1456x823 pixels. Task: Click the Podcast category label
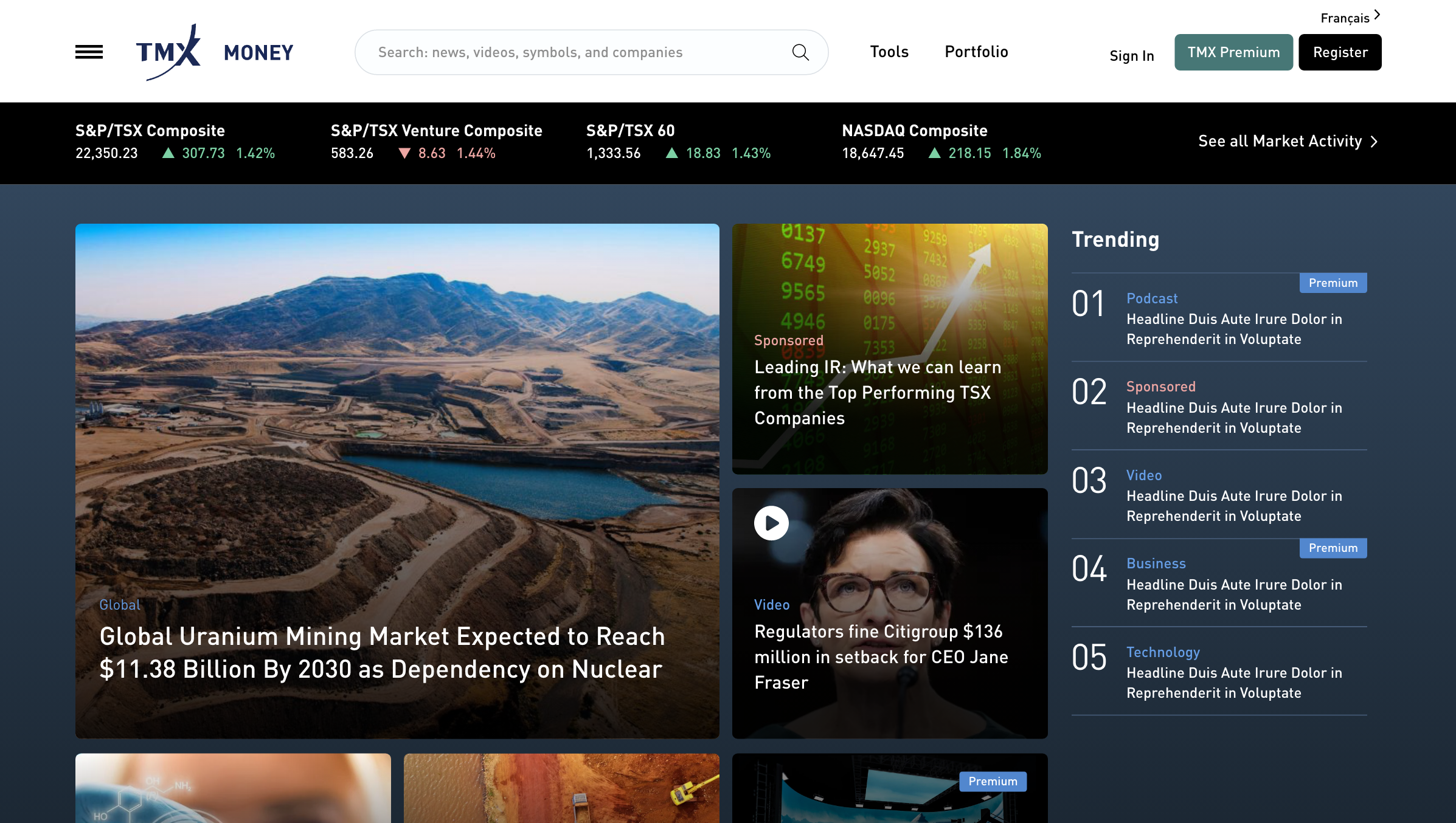coord(1152,298)
